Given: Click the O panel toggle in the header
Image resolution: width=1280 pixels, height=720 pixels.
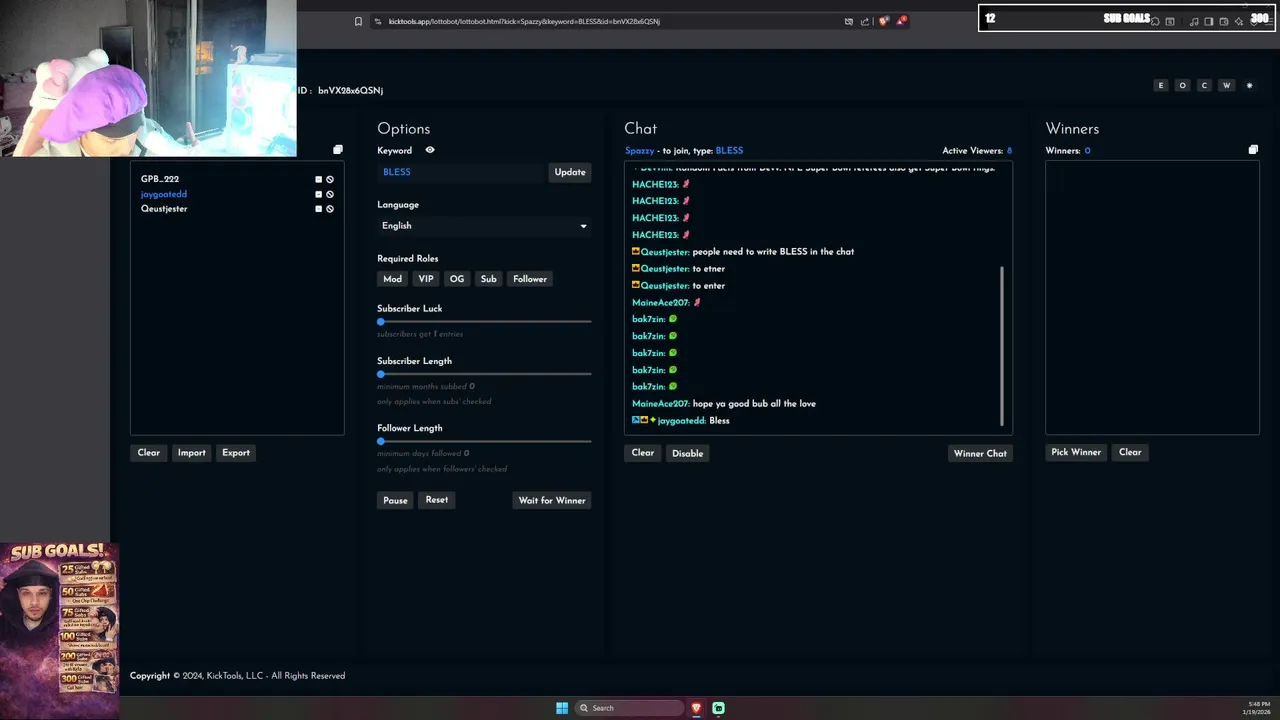Looking at the screenshot, I should coord(1183,86).
